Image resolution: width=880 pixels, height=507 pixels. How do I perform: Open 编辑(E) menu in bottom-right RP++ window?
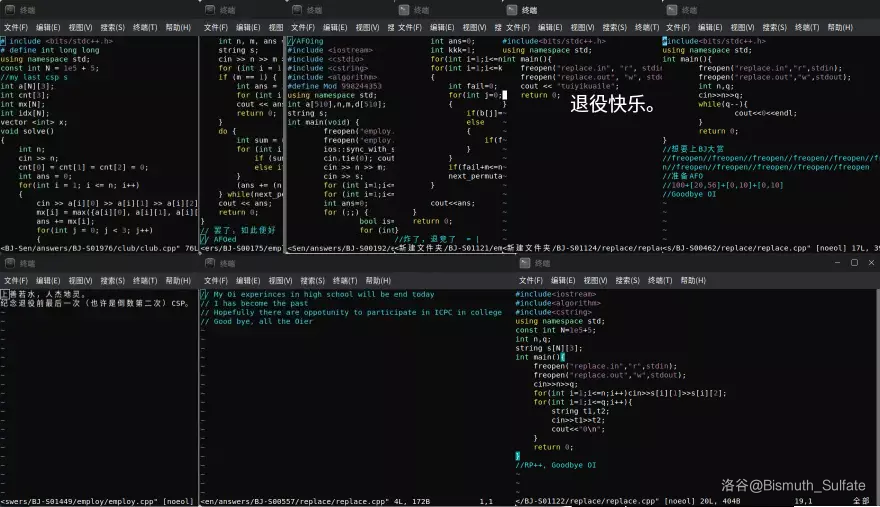[564, 280]
